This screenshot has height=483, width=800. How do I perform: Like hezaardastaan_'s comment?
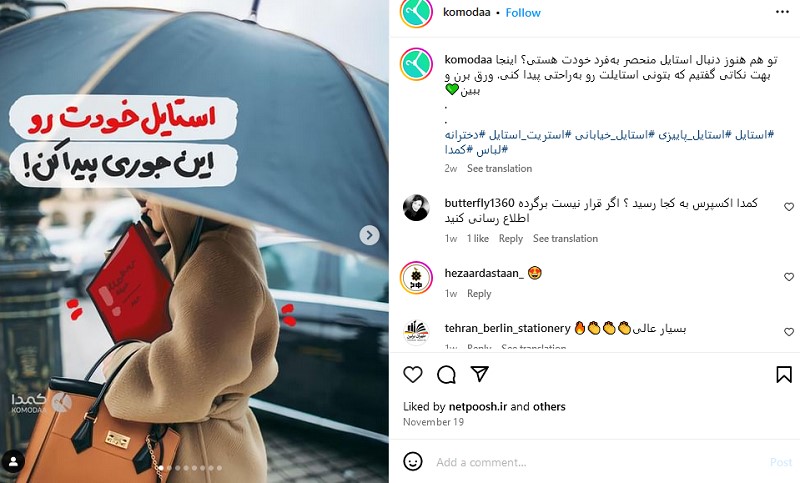click(789, 277)
